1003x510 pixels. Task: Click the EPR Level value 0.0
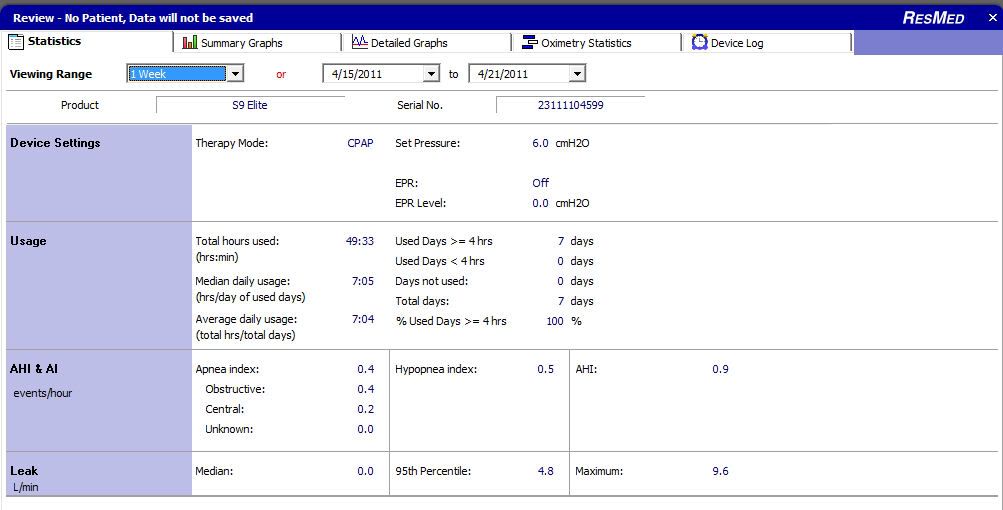point(541,203)
